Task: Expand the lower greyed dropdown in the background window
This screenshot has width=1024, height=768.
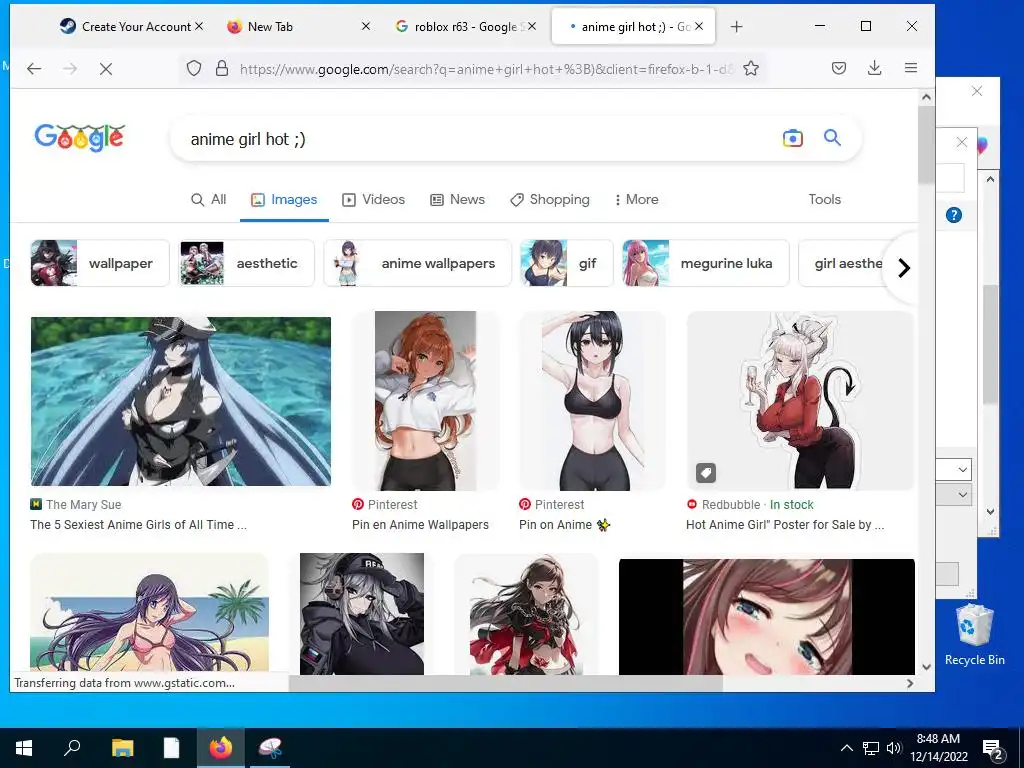Action: pyautogui.click(x=963, y=494)
